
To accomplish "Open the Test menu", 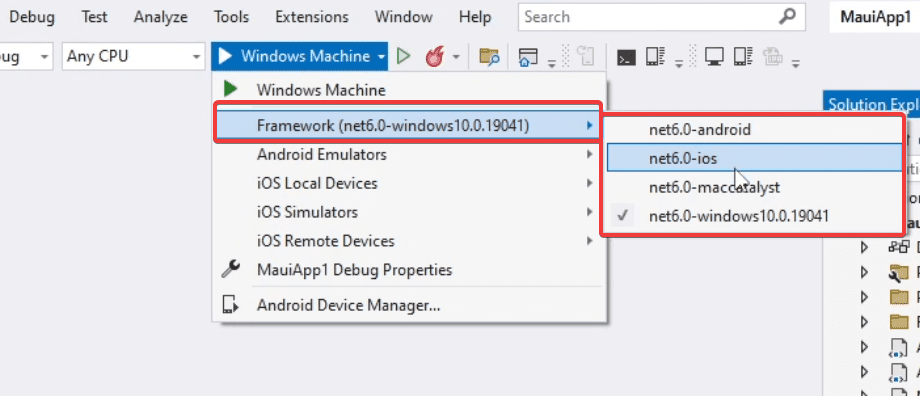I will (x=94, y=17).
